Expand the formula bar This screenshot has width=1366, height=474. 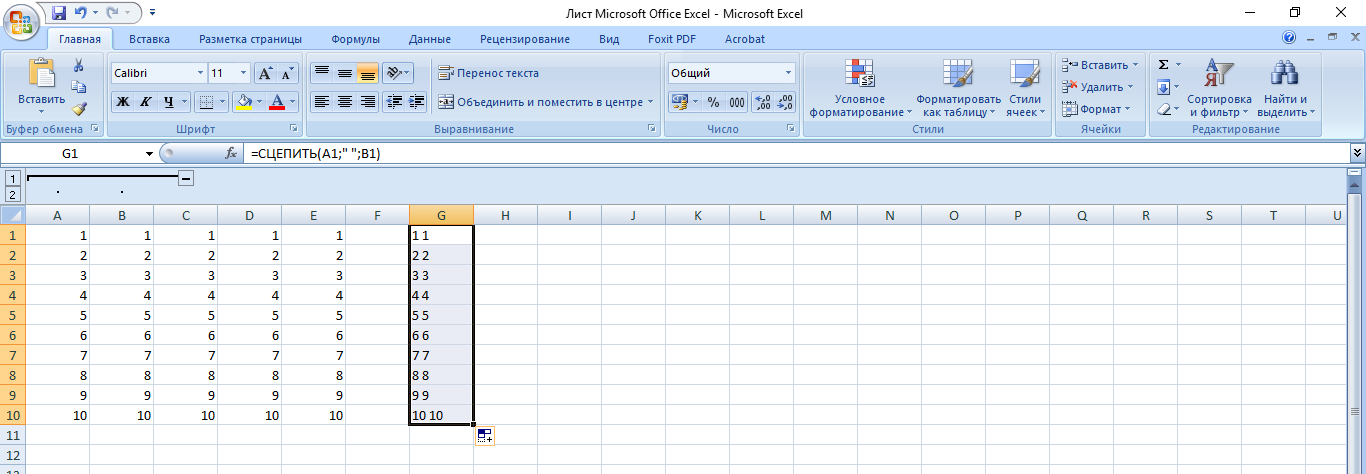1357,153
